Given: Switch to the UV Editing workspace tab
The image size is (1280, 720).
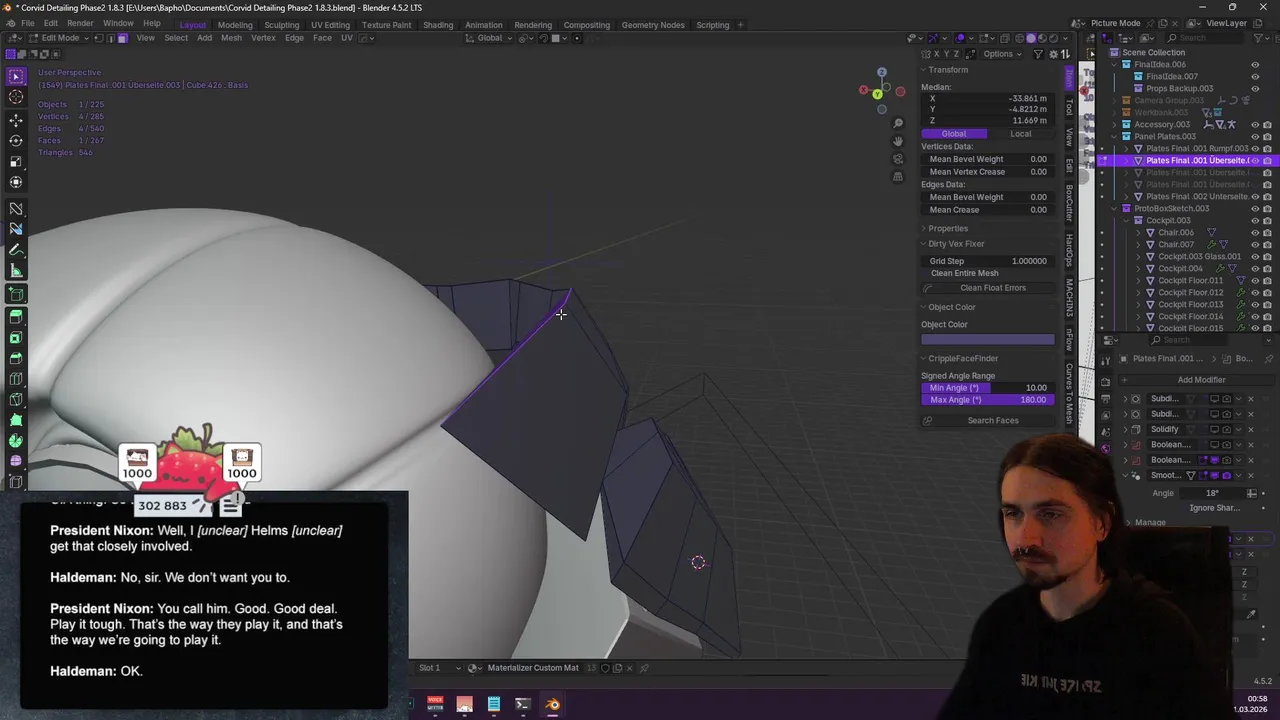Looking at the screenshot, I should (330, 24).
